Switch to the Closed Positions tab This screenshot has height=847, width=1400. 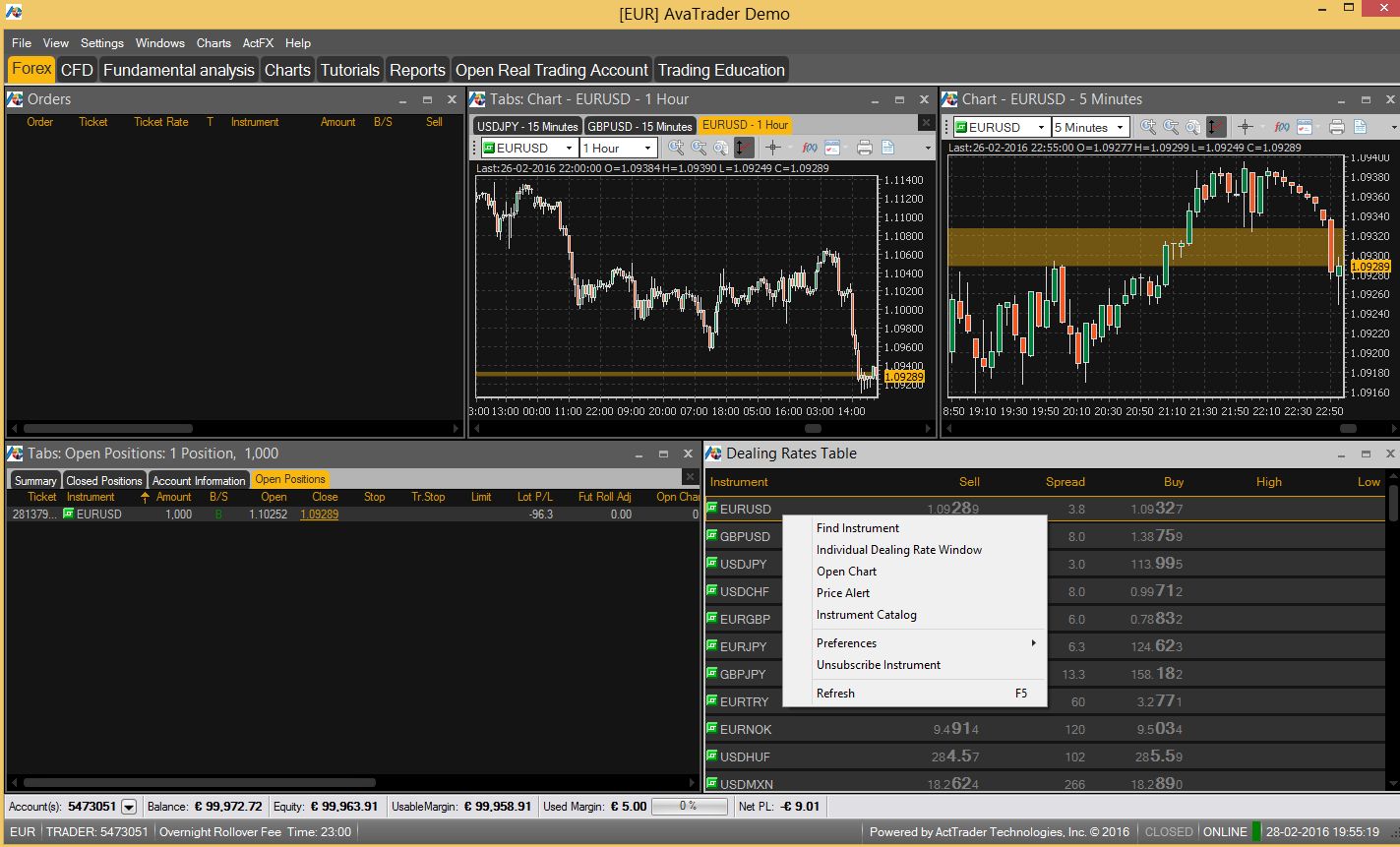[104, 480]
